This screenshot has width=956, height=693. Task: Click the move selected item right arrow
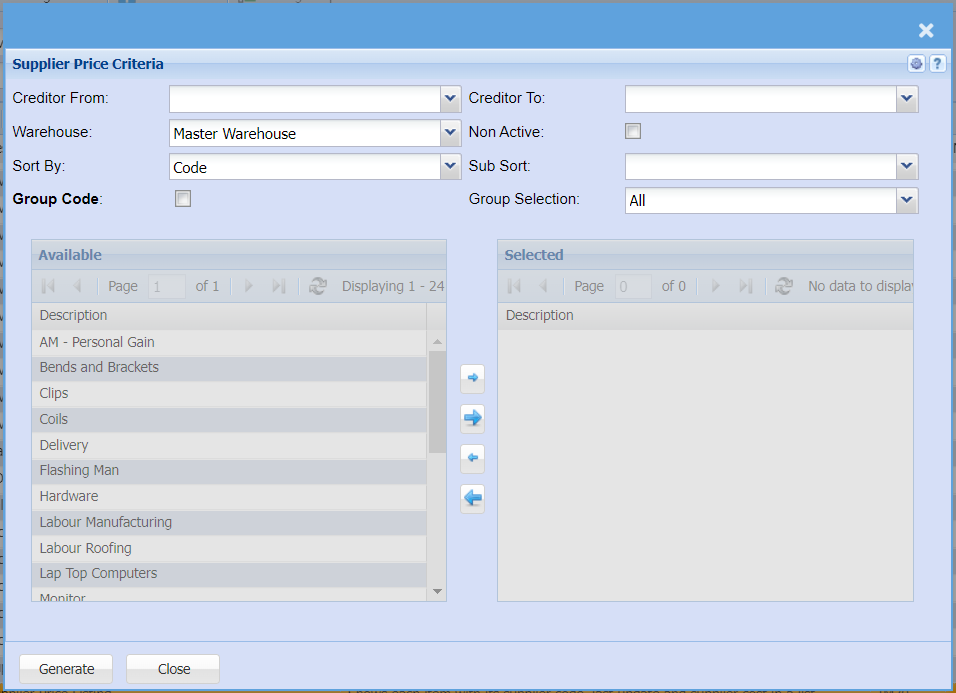[x=472, y=379]
